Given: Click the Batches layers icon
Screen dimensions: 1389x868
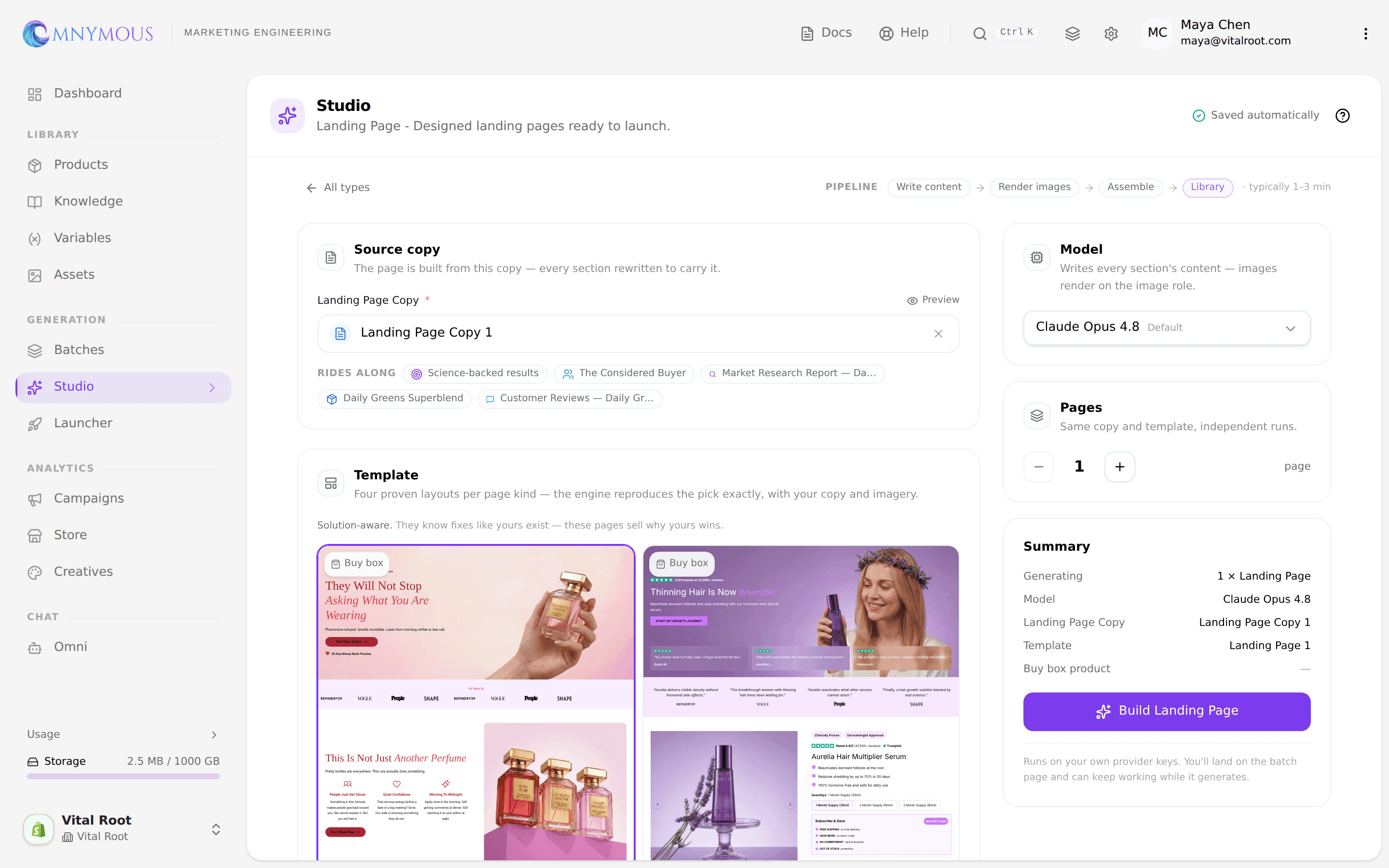Looking at the screenshot, I should 35,351.
